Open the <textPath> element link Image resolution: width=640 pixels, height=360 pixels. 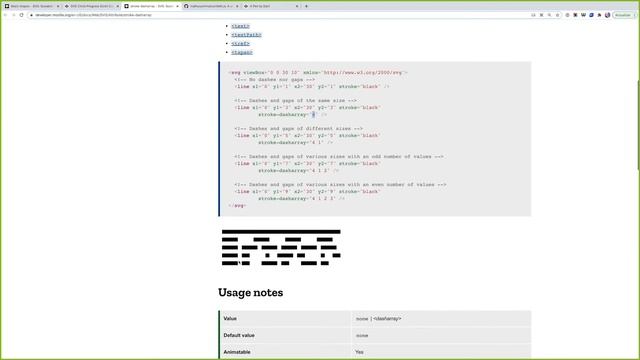[246, 35]
